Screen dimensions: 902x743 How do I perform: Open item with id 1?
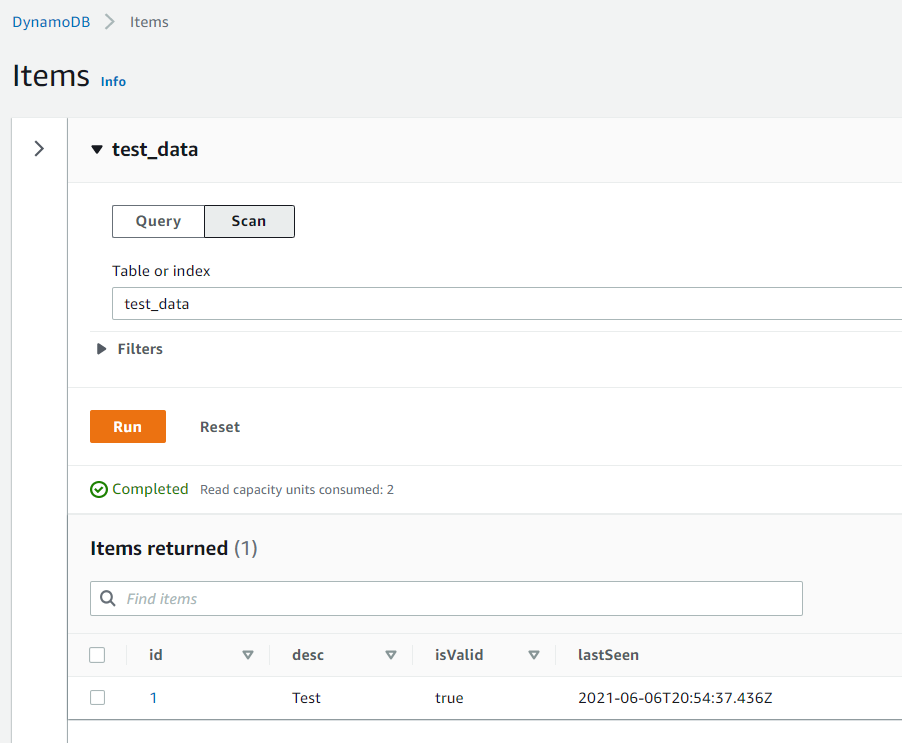[x=153, y=698]
